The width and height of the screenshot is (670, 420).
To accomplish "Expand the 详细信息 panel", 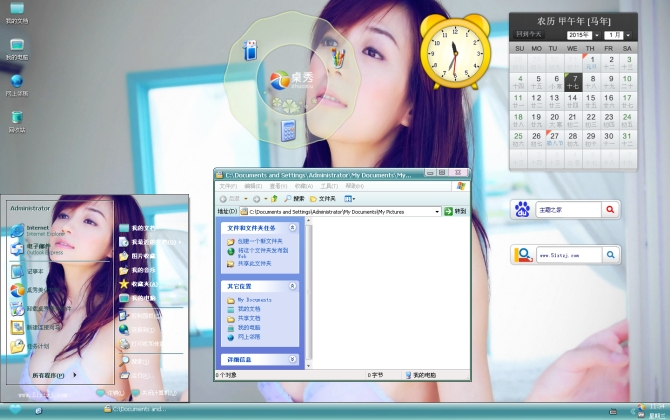I will (292, 359).
